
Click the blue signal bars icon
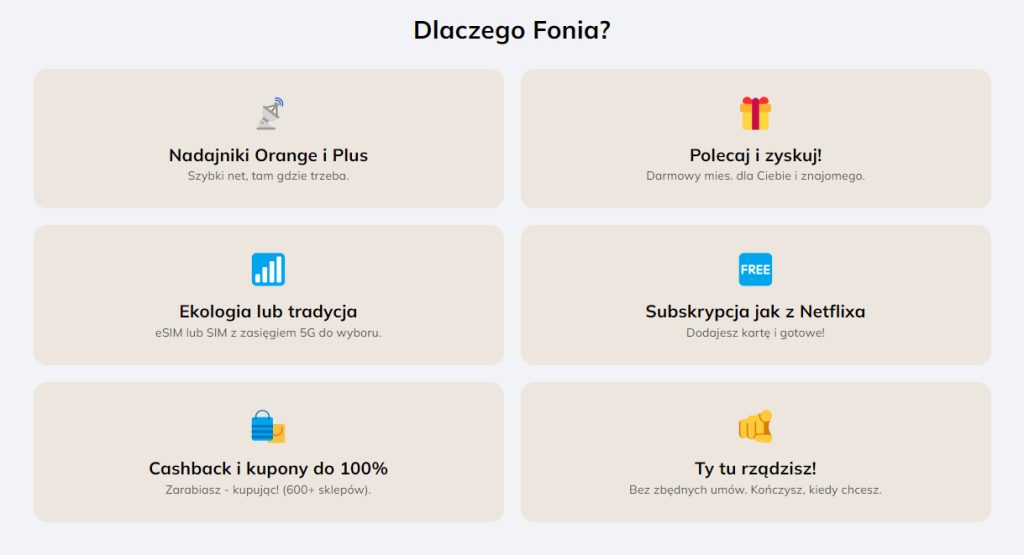click(268, 269)
